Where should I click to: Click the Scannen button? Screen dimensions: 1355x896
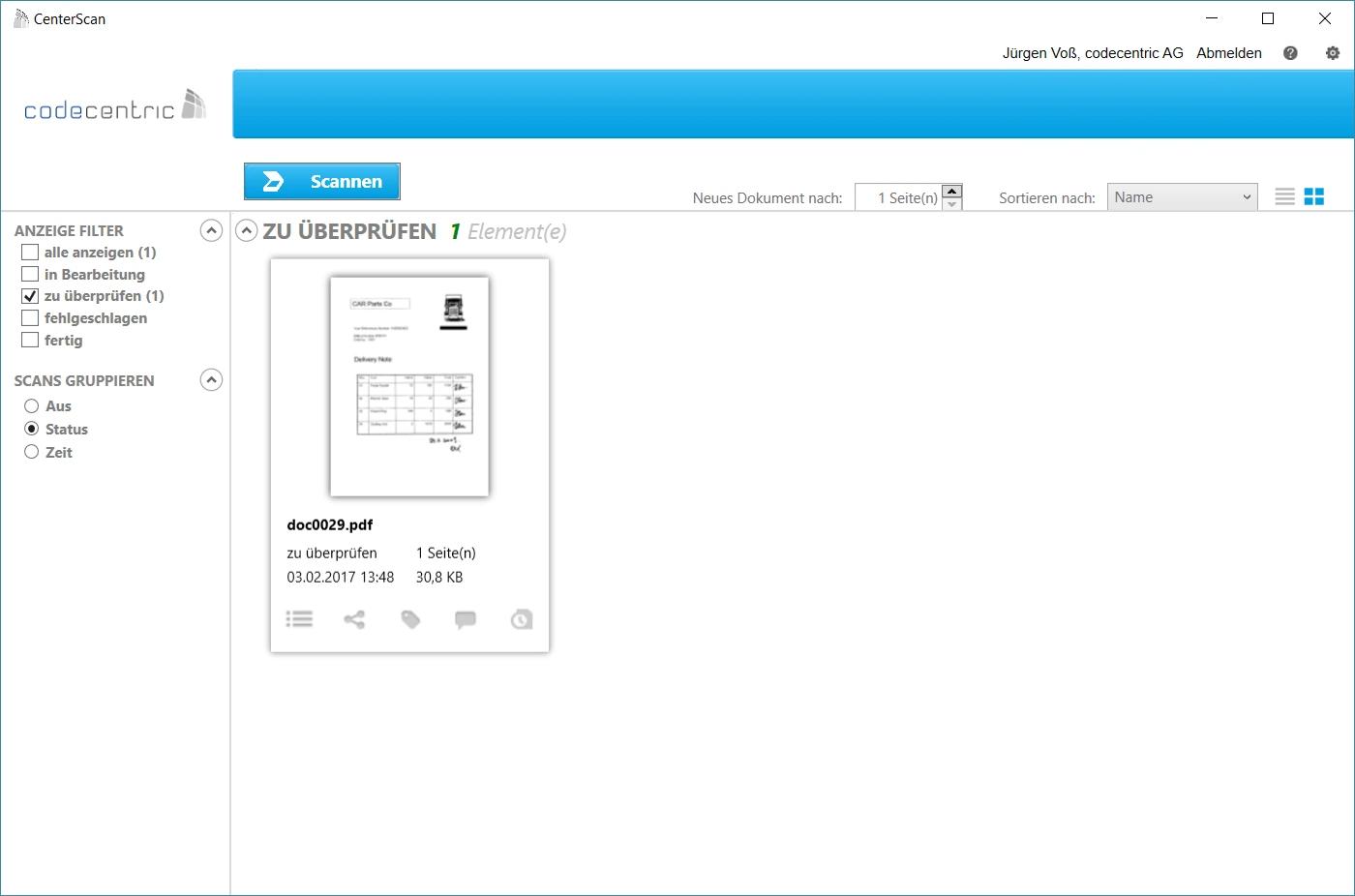322,181
